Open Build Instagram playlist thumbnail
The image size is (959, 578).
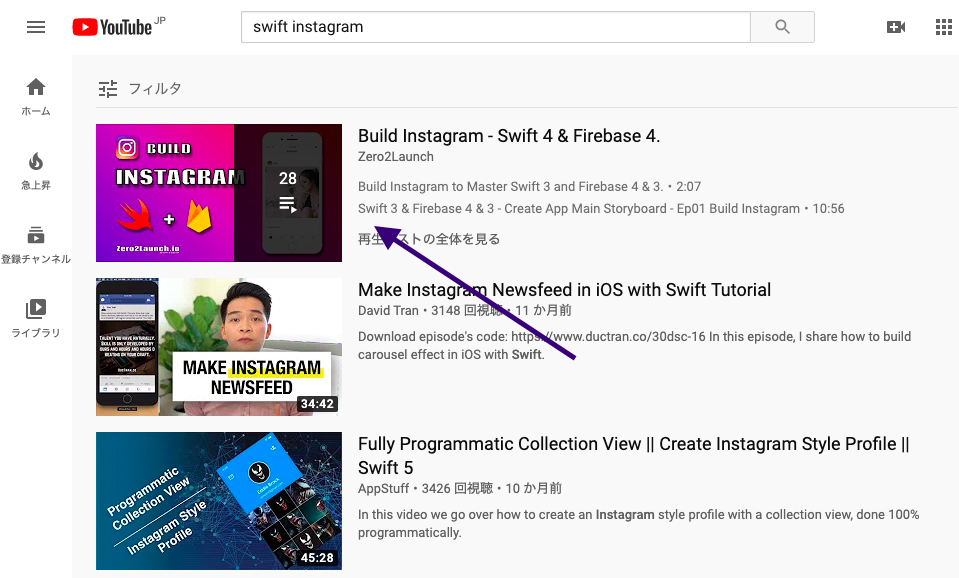click(219, 193)
